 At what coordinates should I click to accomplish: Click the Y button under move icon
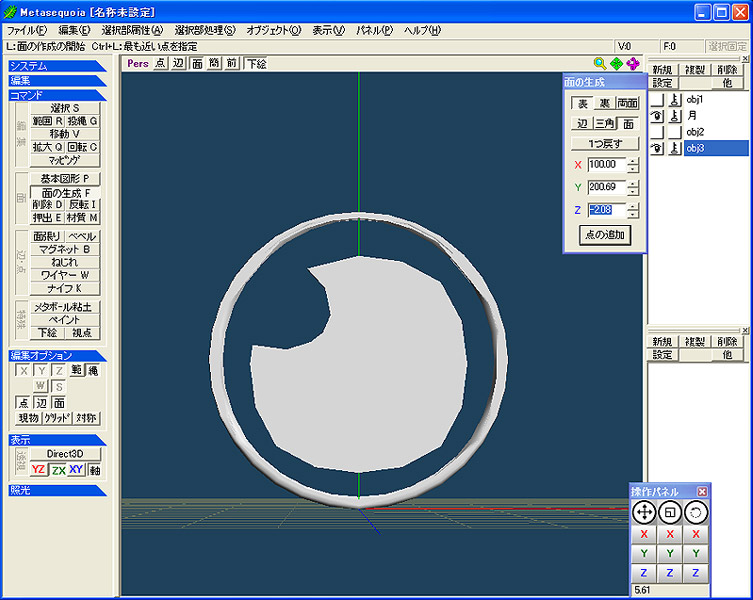pos(644,553)
